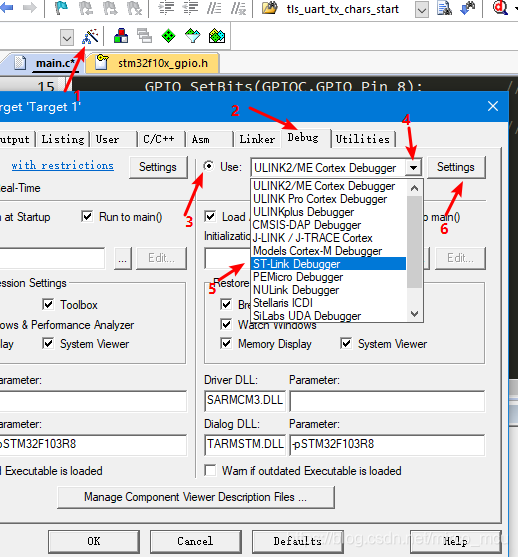Click simulator Settings button on left
This screenshot has width=518, height=557.
pos(158,167)
